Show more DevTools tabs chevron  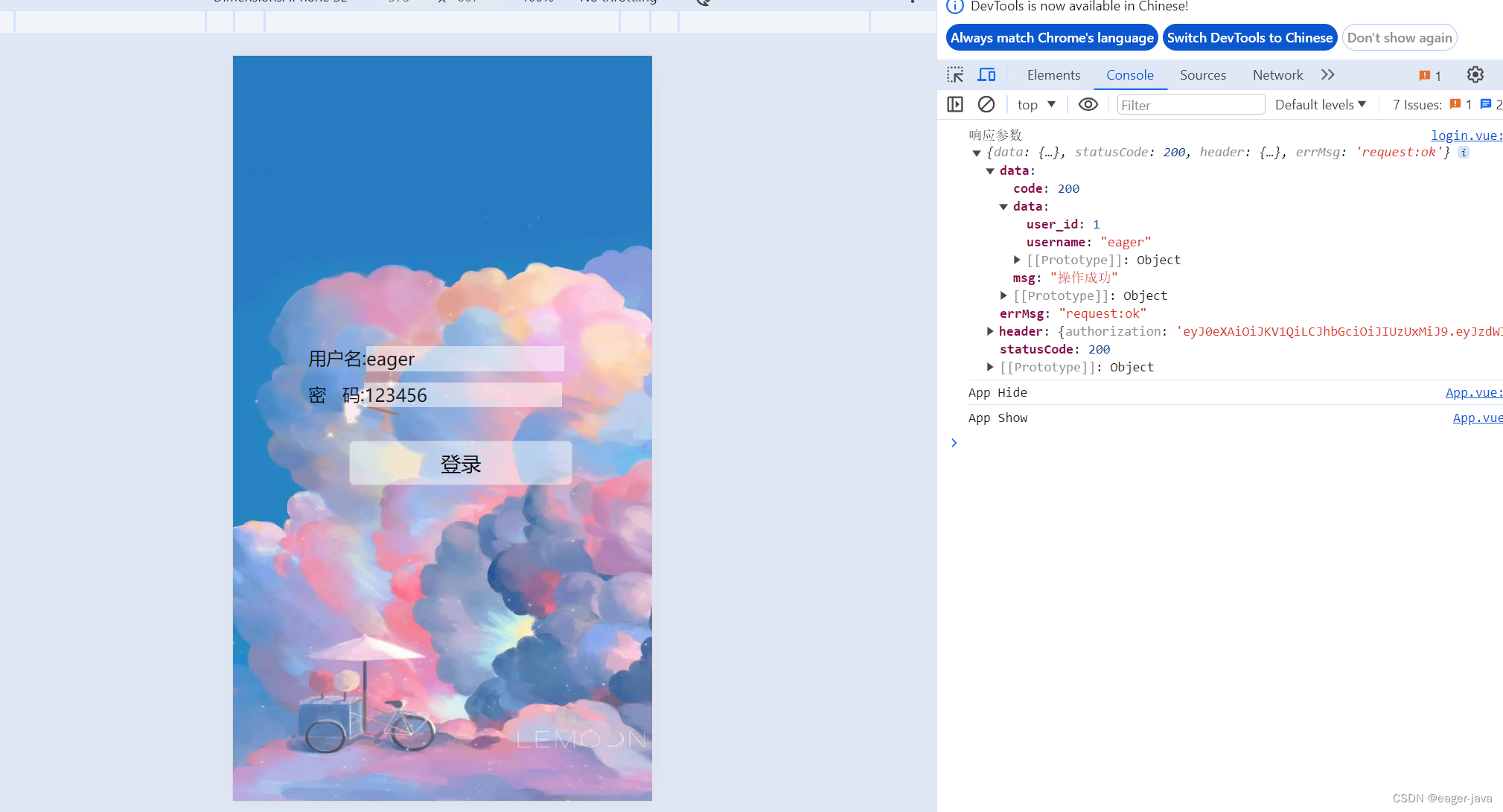tap(1328, 75)
